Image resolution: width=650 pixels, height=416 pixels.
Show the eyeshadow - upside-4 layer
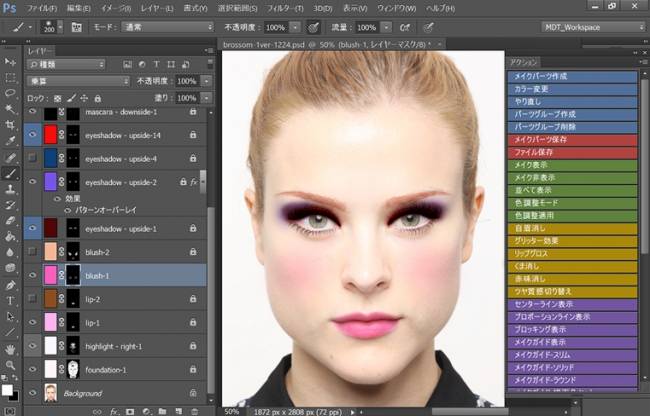(x=32, y=158)
